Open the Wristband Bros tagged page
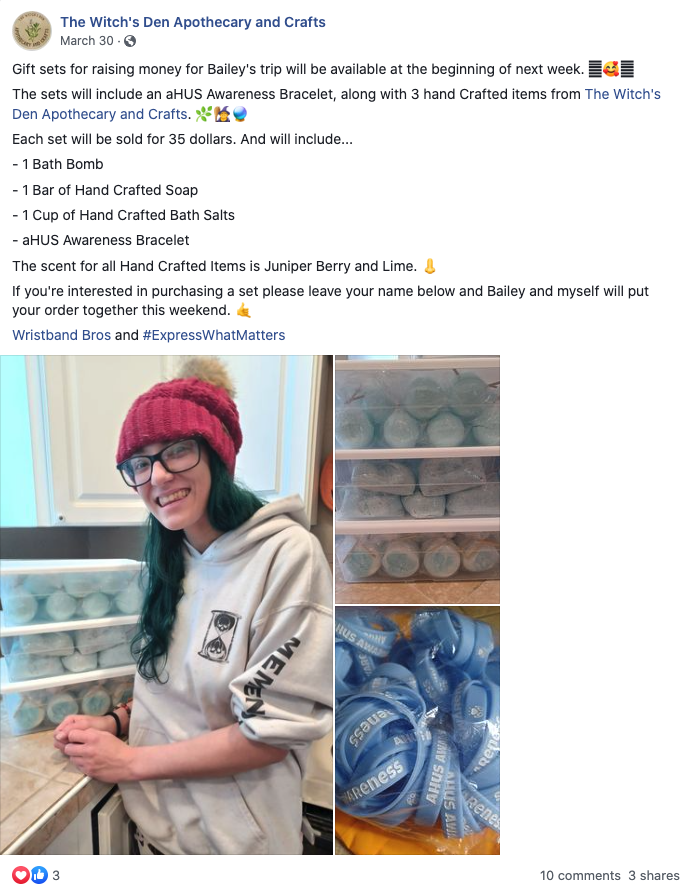This screenshot has height=895, width=690. (62, 335)
